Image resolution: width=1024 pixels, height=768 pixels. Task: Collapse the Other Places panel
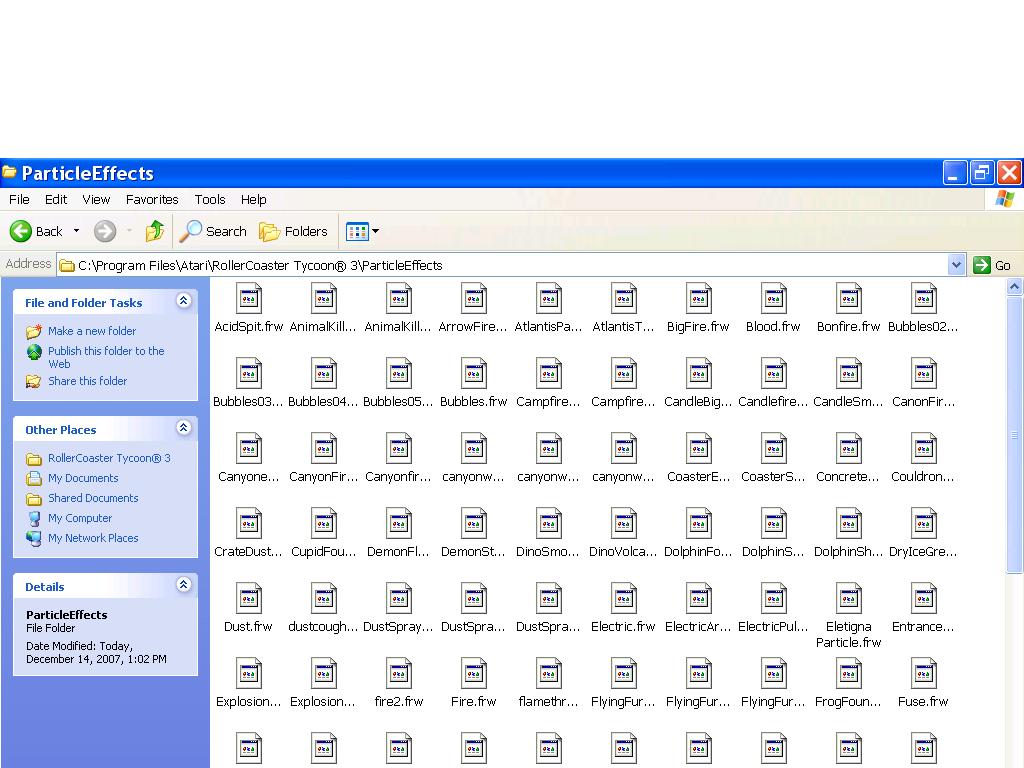click(183, 428)
